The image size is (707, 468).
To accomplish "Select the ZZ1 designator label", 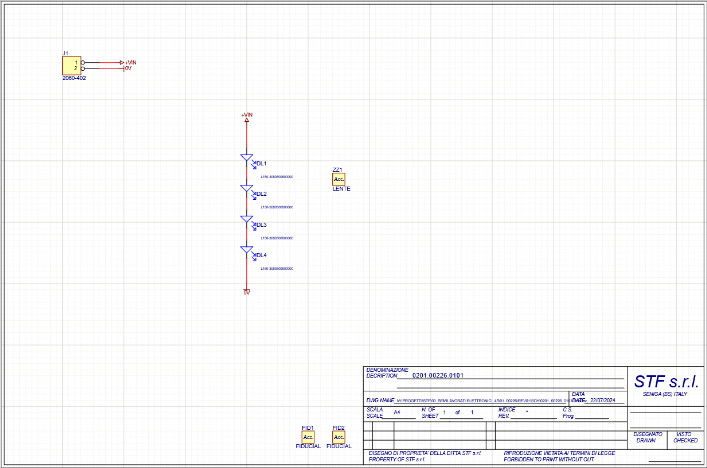I will coord(337,170).
